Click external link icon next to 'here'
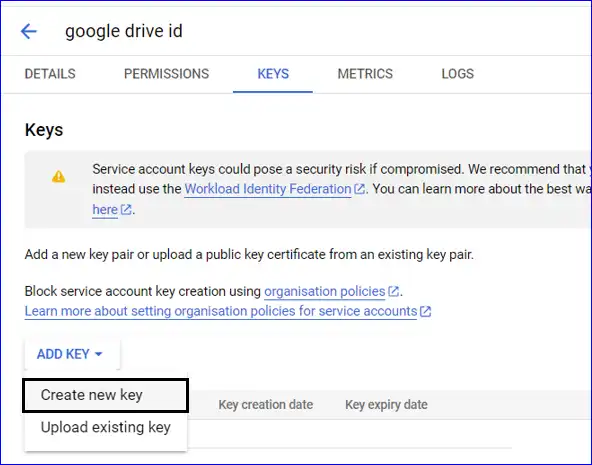The width and height of the screenshot is (592, 465). 126,209
